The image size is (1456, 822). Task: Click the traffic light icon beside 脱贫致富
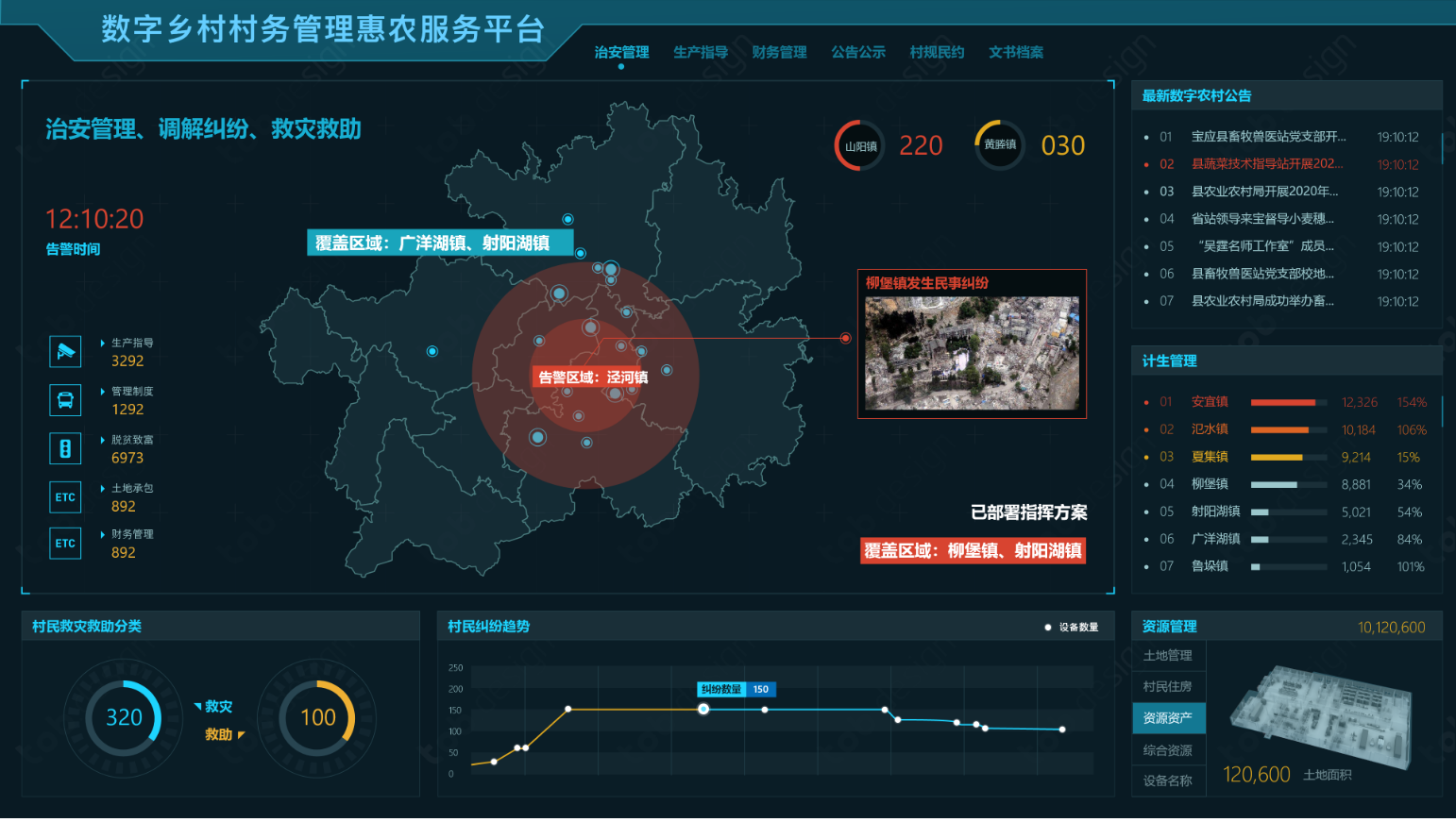coord(65,448)
